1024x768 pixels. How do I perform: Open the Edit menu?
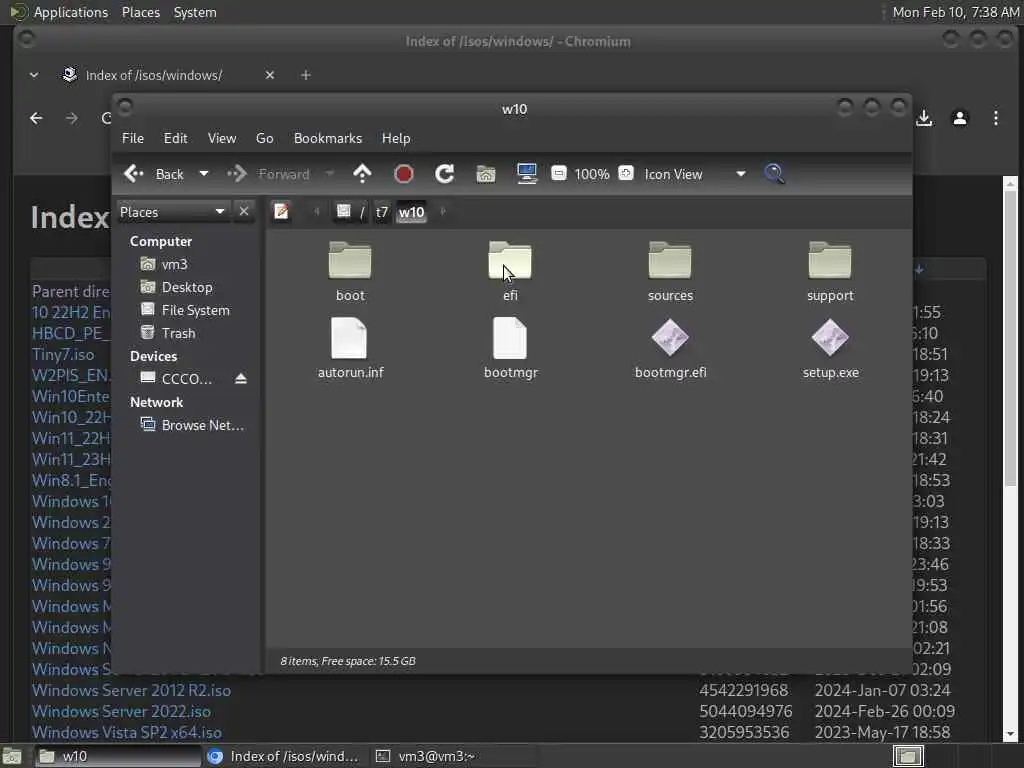pyautogui.click(x=175, y=138)
